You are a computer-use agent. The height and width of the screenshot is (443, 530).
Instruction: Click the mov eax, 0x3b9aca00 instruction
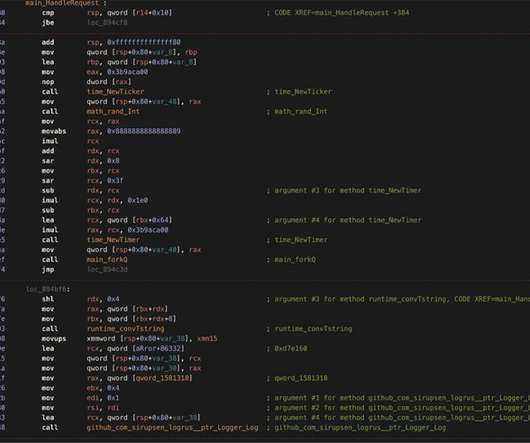click(95, 72)
